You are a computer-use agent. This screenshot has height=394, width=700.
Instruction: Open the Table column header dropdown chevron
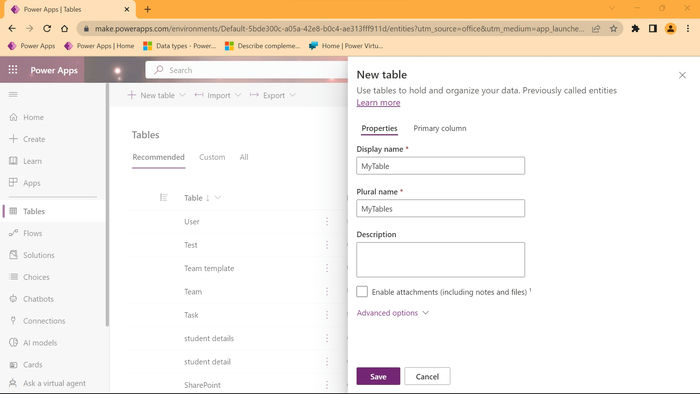tap(218, 197)
